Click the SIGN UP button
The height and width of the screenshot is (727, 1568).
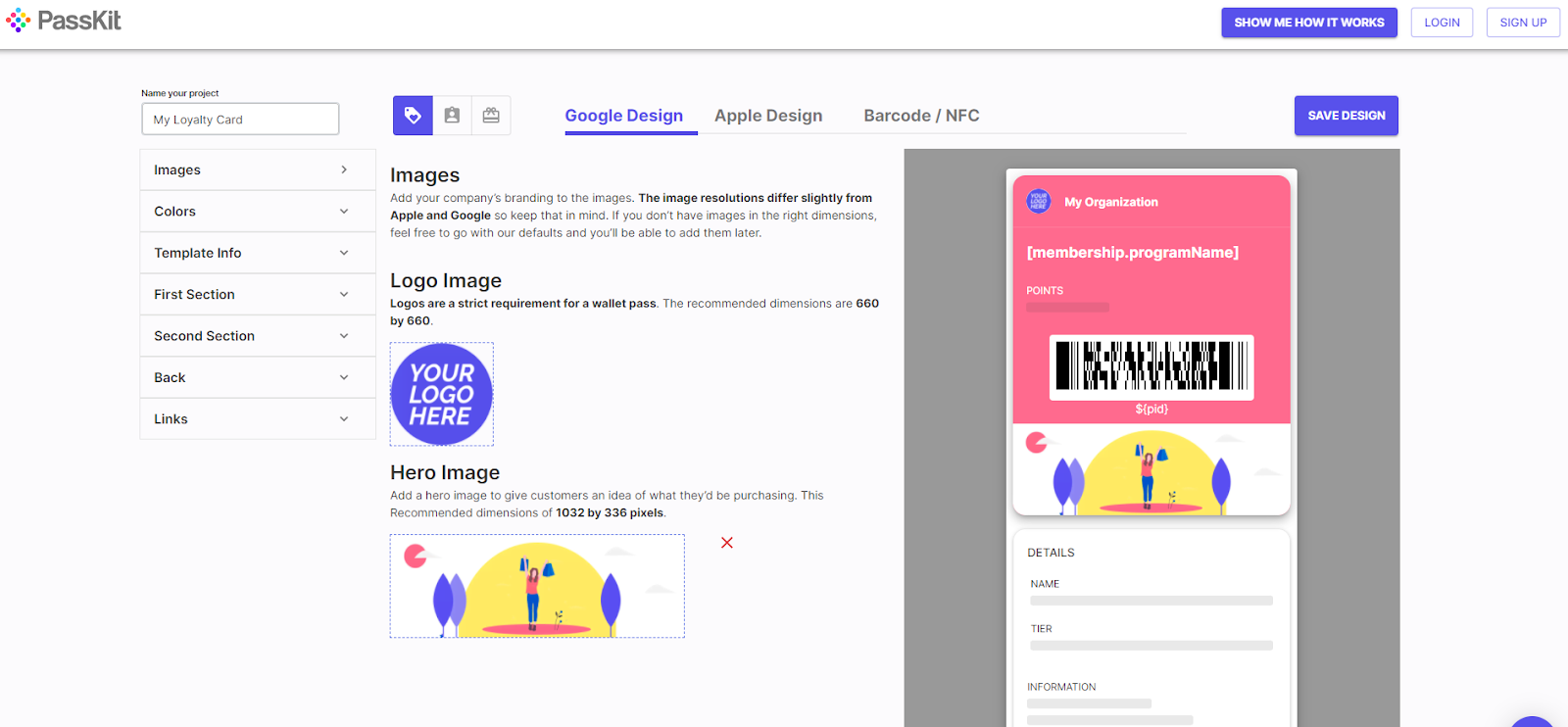click(x=1523, y=23)
